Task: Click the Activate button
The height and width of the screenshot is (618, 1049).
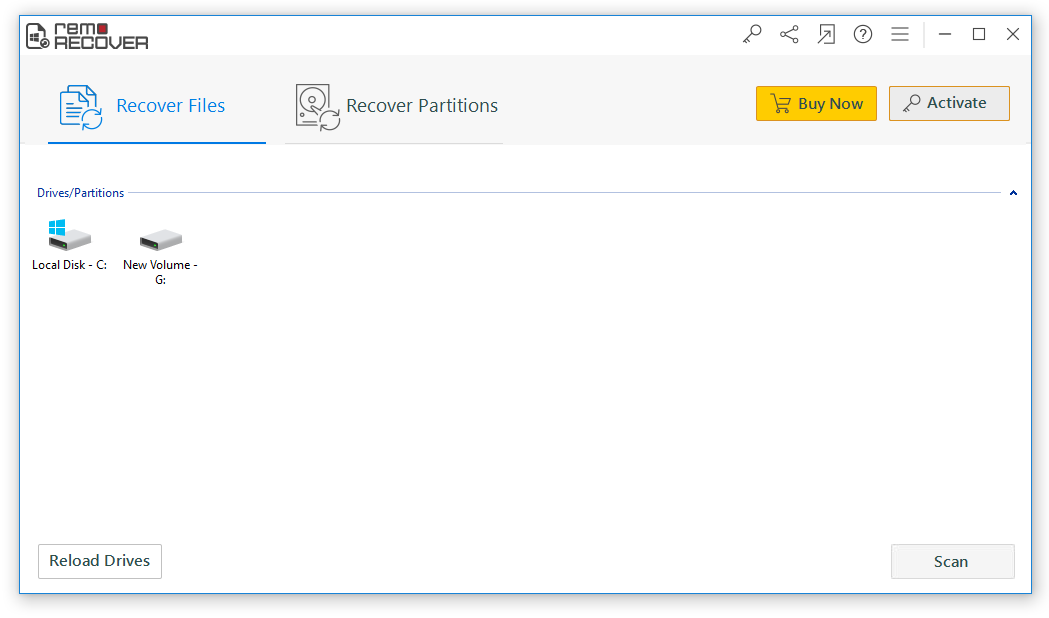Action: click(949, 104)
